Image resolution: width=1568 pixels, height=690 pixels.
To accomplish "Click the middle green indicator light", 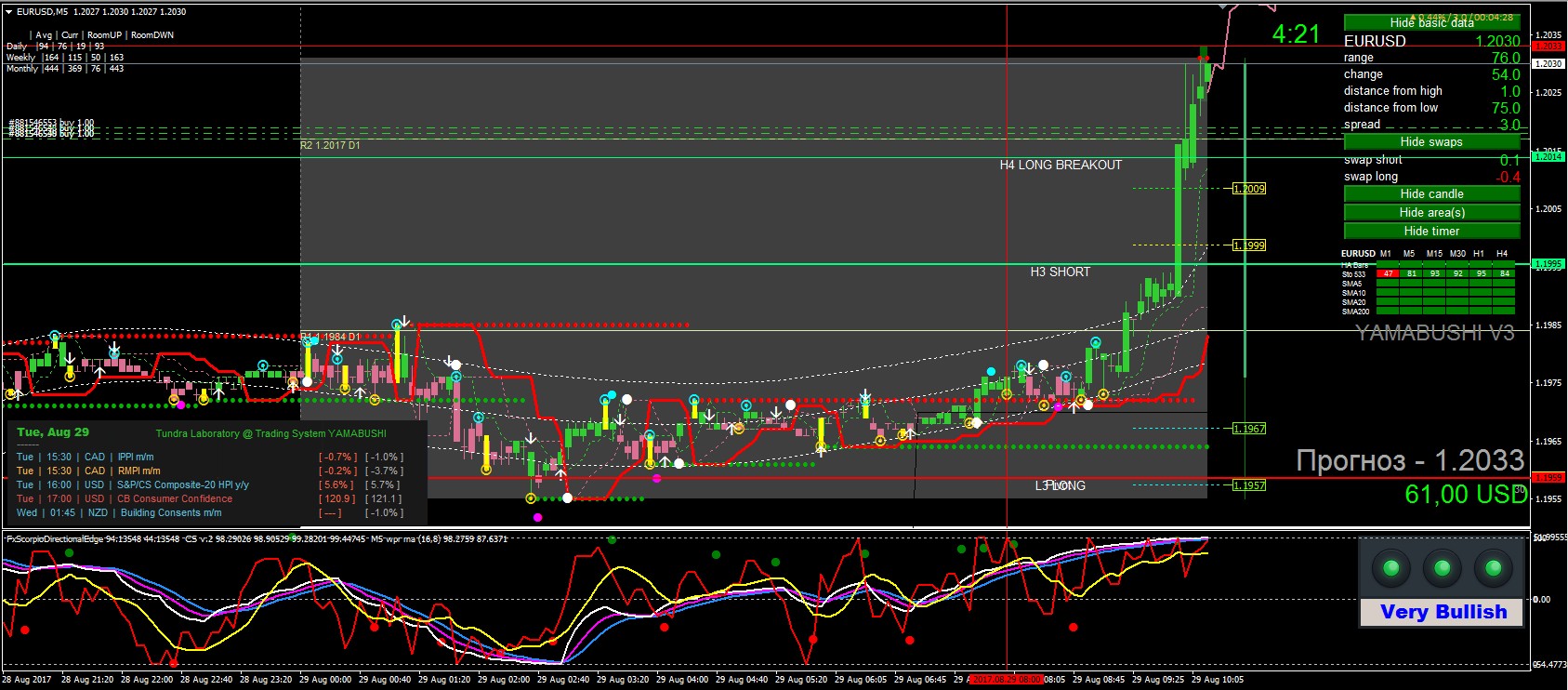I will click(1443, 567).
